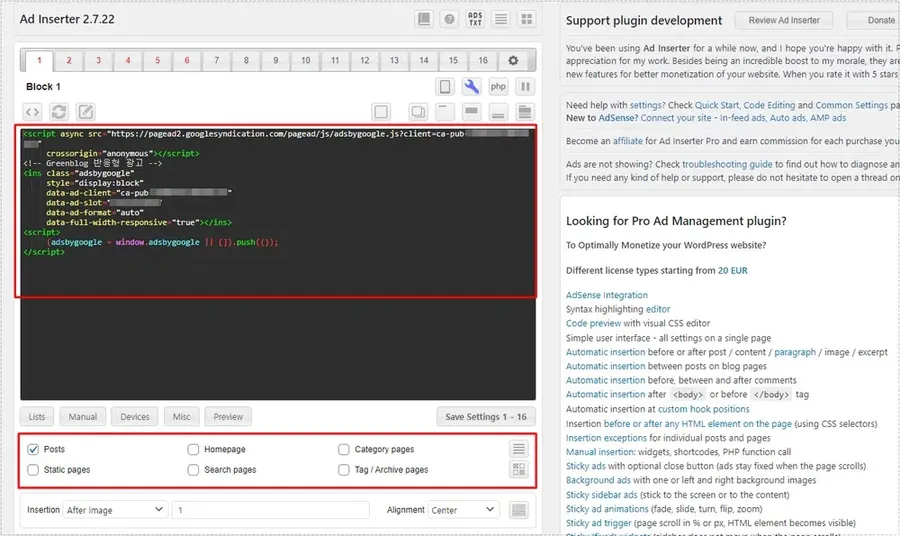Click the insertion number field containing 1
The width and height of the screenshot is (900, 536).
click(270, 510)
